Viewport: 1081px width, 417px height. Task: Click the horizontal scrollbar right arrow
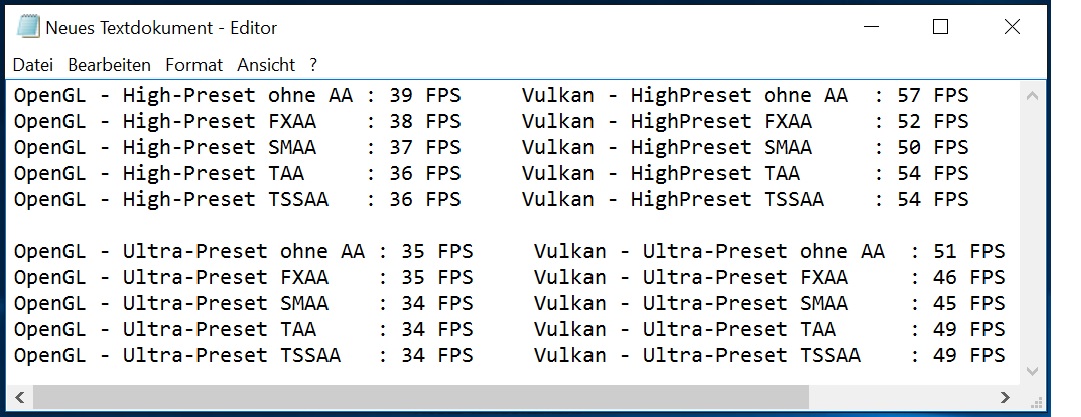(1006, 397)
